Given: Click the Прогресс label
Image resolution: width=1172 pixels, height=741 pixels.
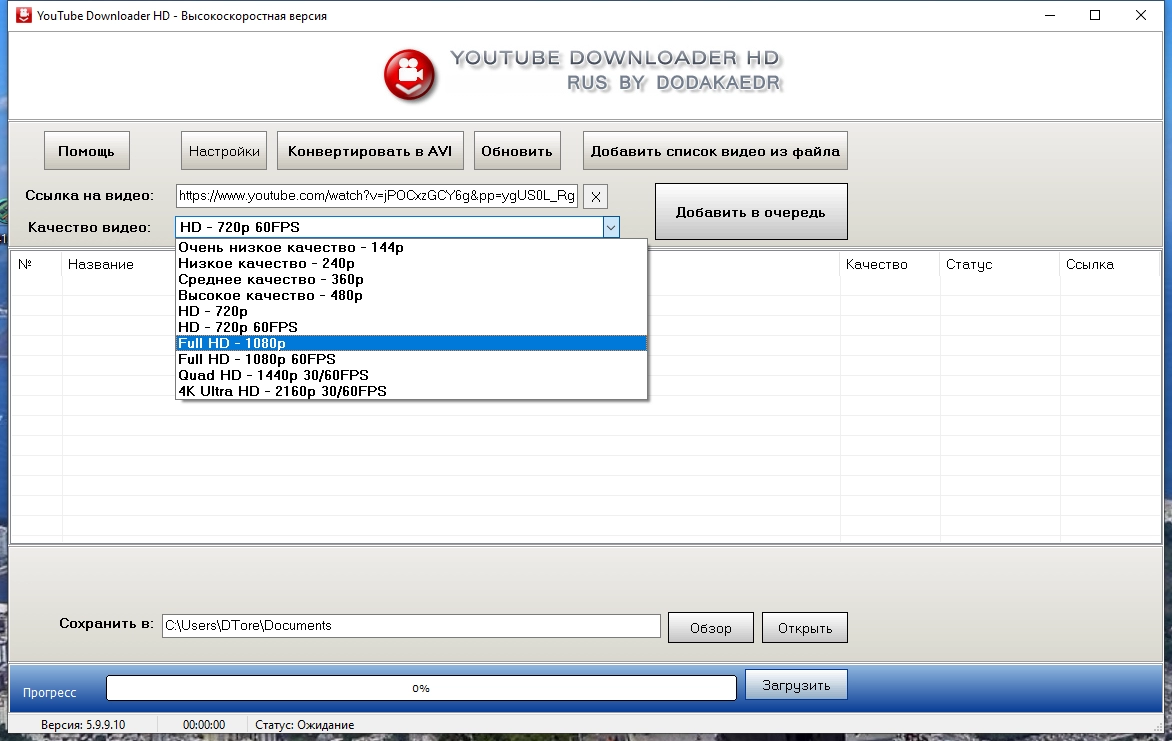Looking at the screenshot, I should (49, 692).
